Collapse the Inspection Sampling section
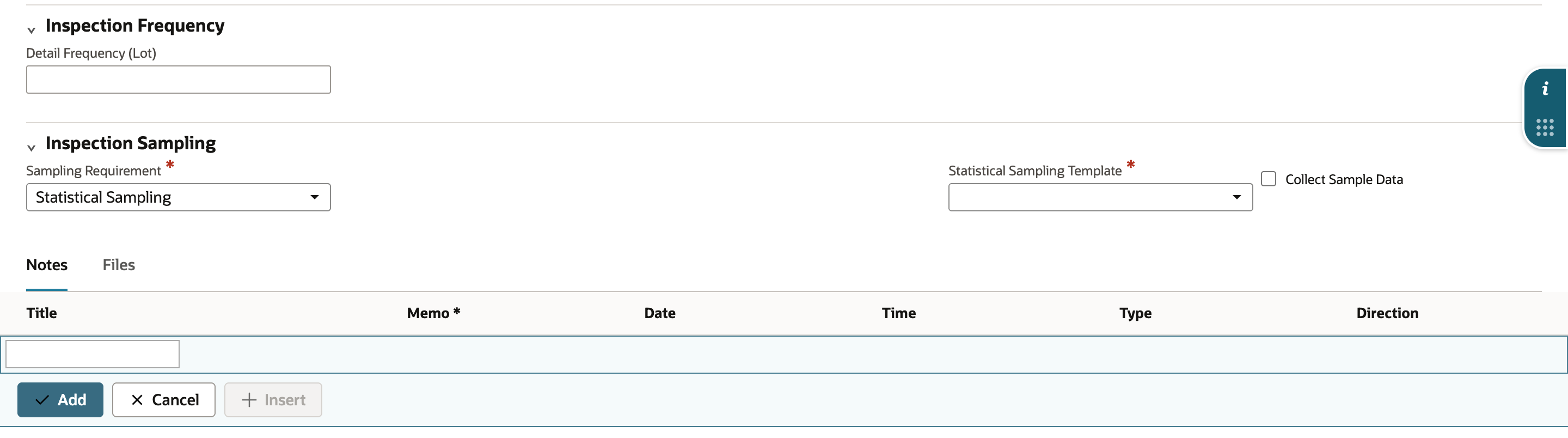 pyautogui.click(x=32, y=148)
